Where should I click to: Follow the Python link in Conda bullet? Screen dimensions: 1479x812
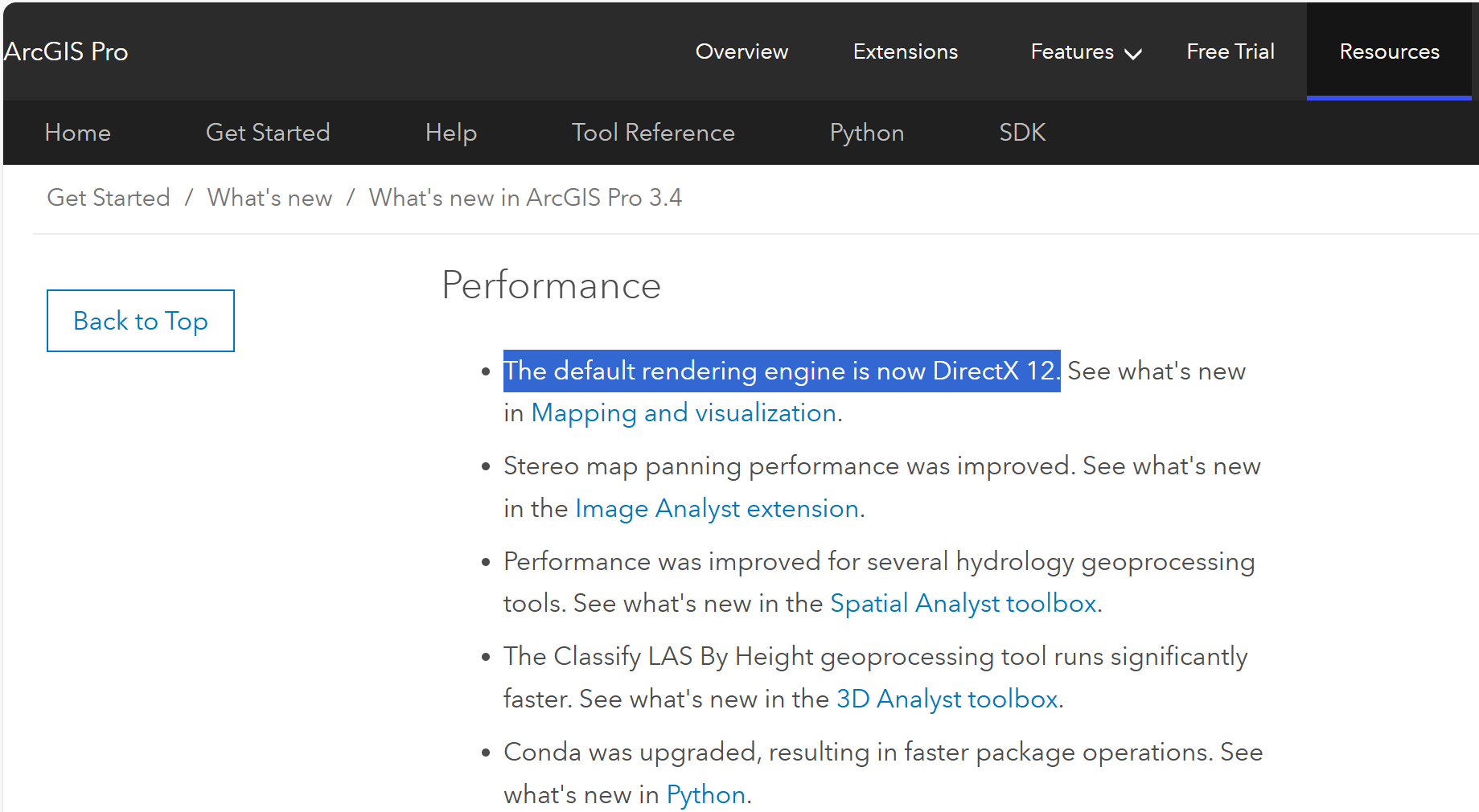pos(706,795)
